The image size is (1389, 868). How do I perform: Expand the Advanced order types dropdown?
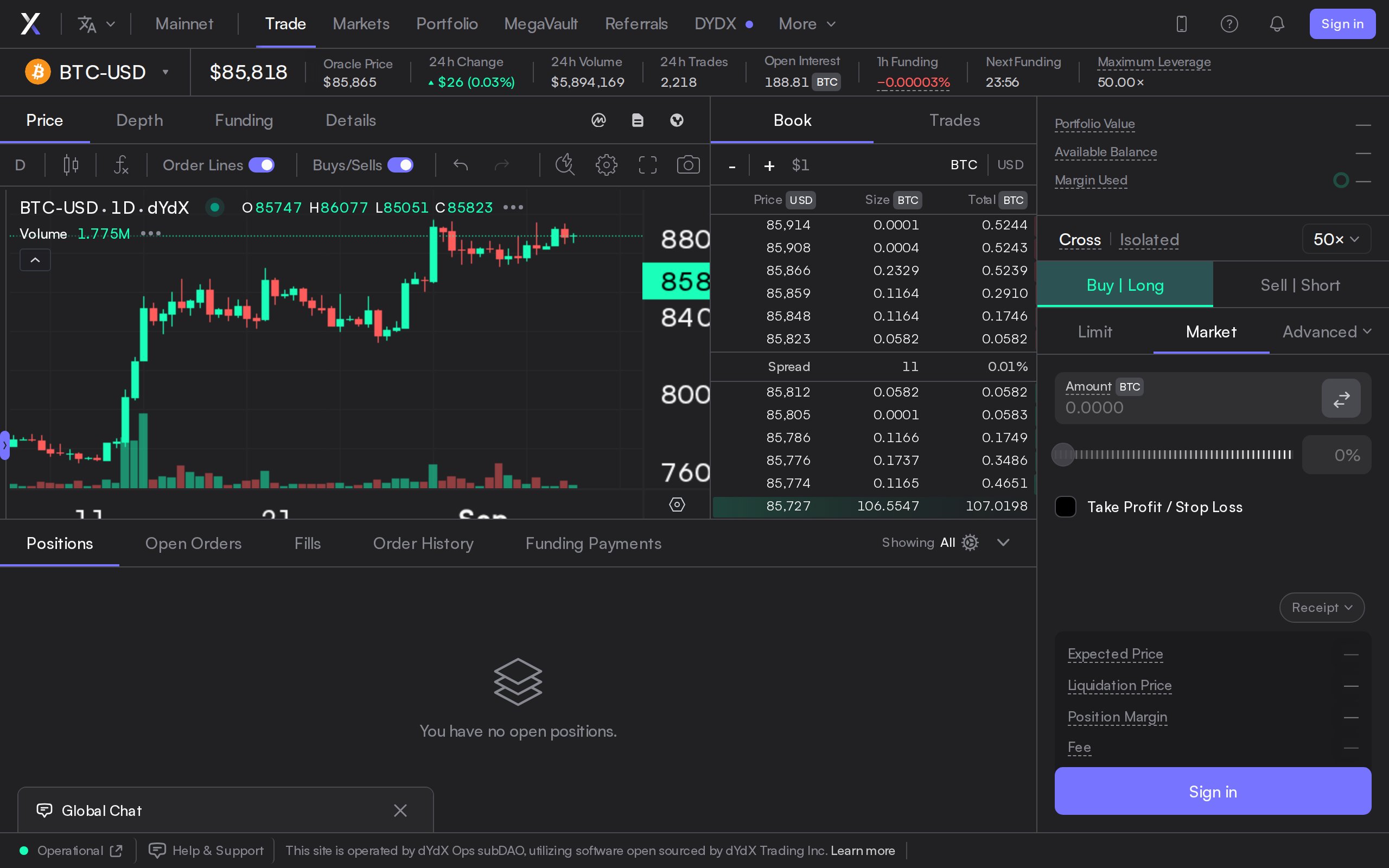pyautogui.click(x=1327, y=332)
